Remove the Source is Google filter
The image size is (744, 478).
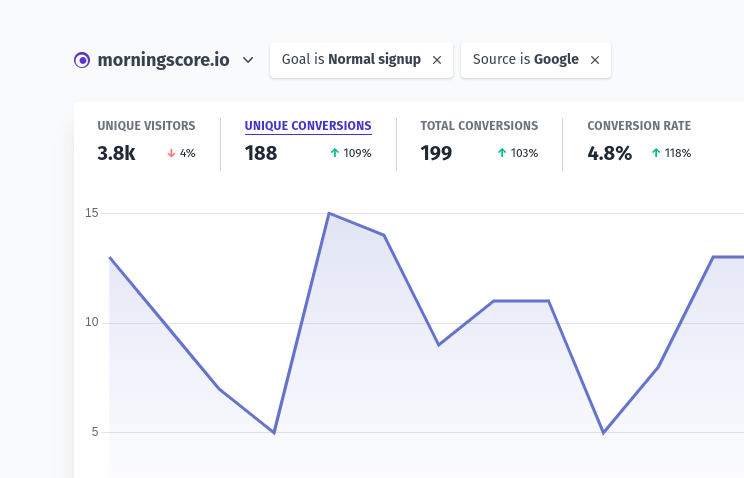coord(595,60)
